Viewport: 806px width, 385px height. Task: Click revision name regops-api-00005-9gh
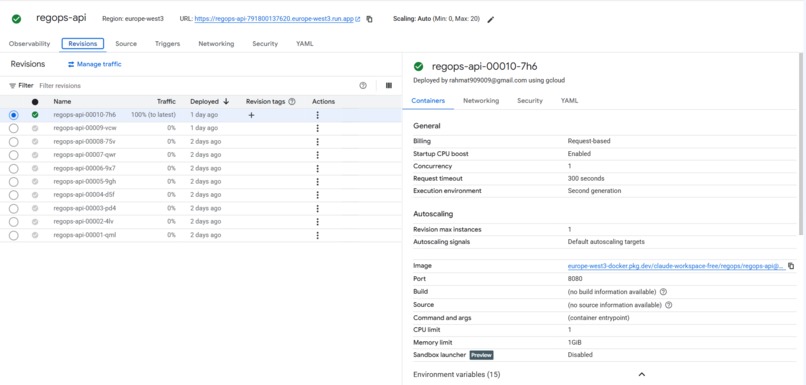point(84,181)
